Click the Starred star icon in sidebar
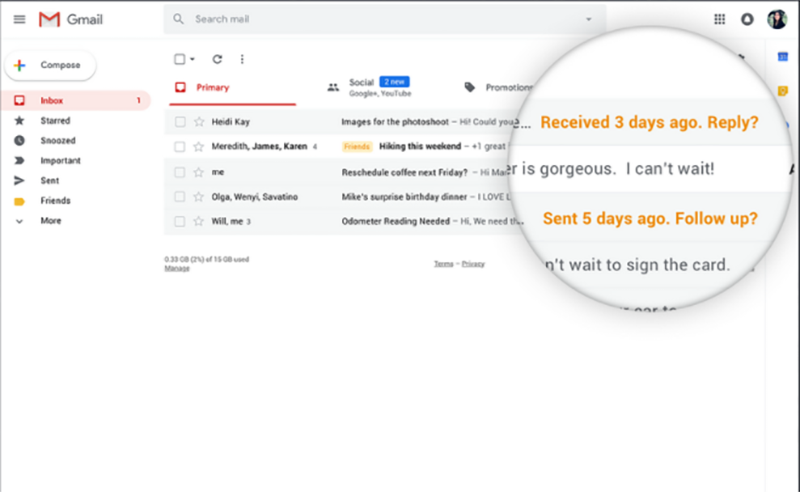The width and height of the screenshot is (800, 492). click(x=19, y=120)
